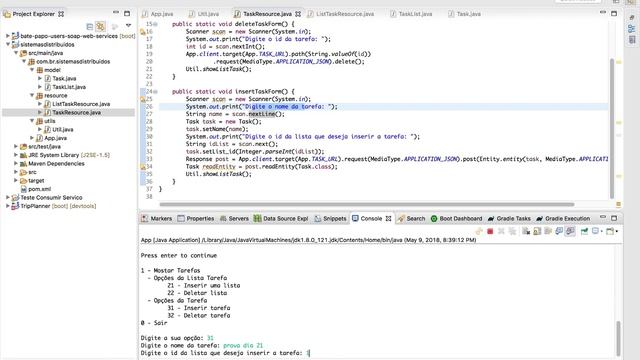This screenshot has height=360, width=640.
Task: Open Project Explorer view menu arrow
Action: [129, 26]
